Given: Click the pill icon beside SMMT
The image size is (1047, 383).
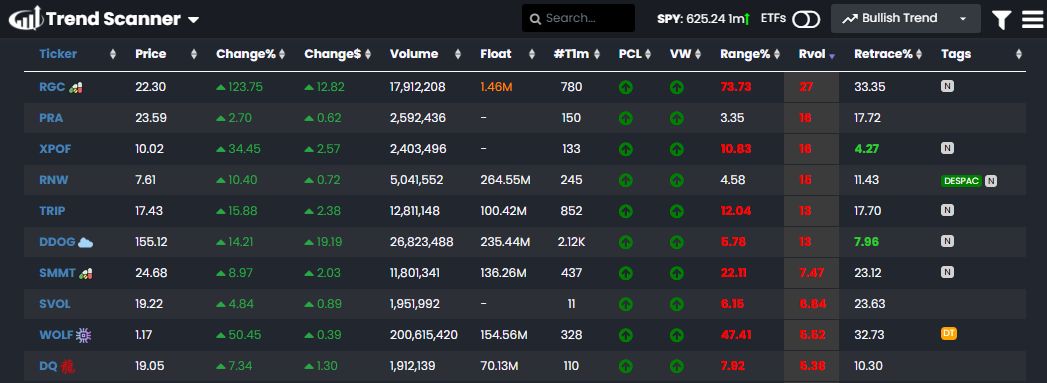Looking at the screenshot, I should click(85, 273).
